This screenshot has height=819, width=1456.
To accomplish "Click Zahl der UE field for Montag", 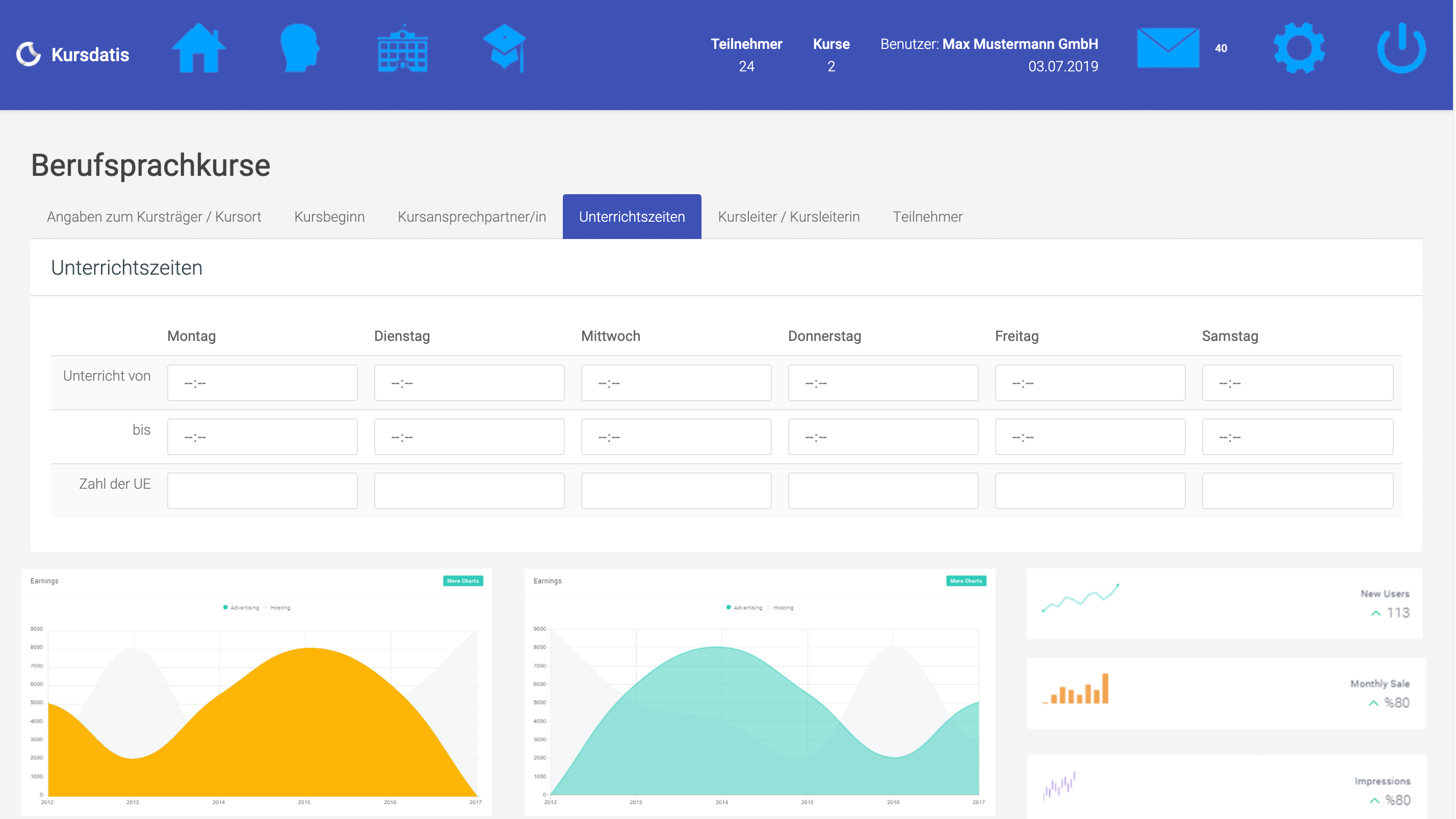I will point(262,491).
